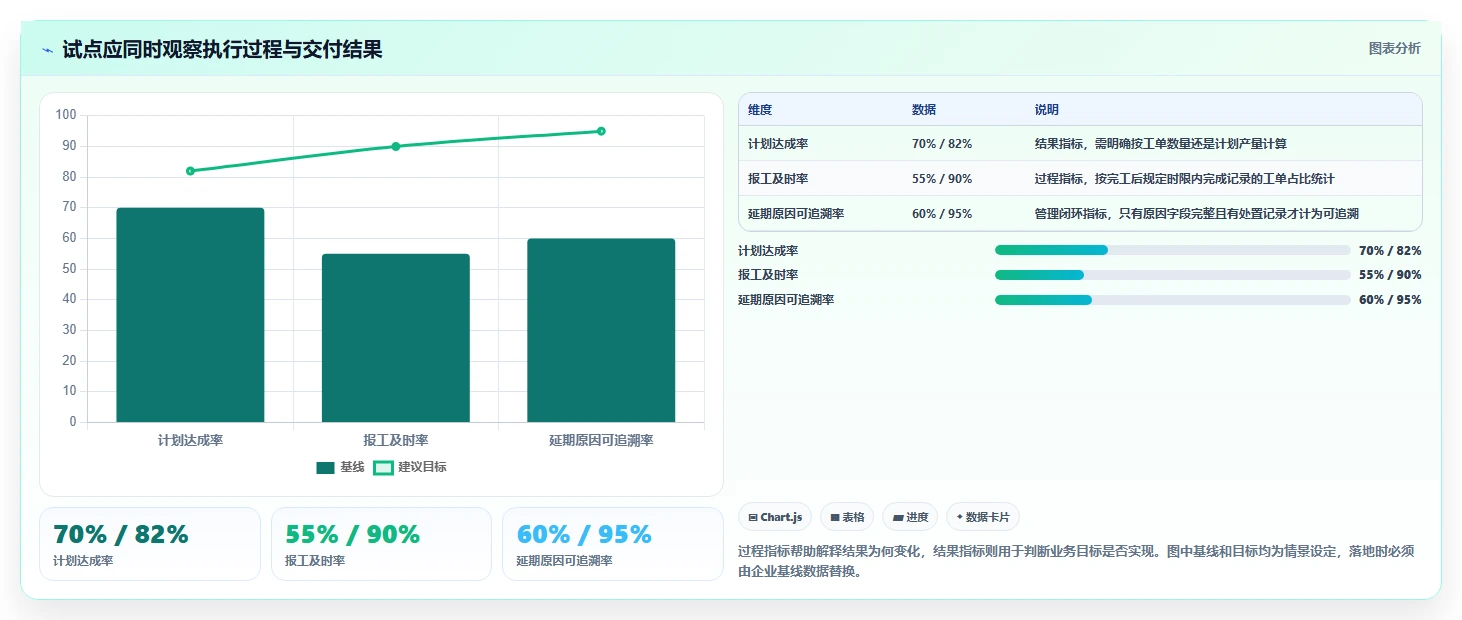Click the 试点应同时观察执行过程与交付结果 title
The image size is (1462, 620).
[x=222, y=50]
